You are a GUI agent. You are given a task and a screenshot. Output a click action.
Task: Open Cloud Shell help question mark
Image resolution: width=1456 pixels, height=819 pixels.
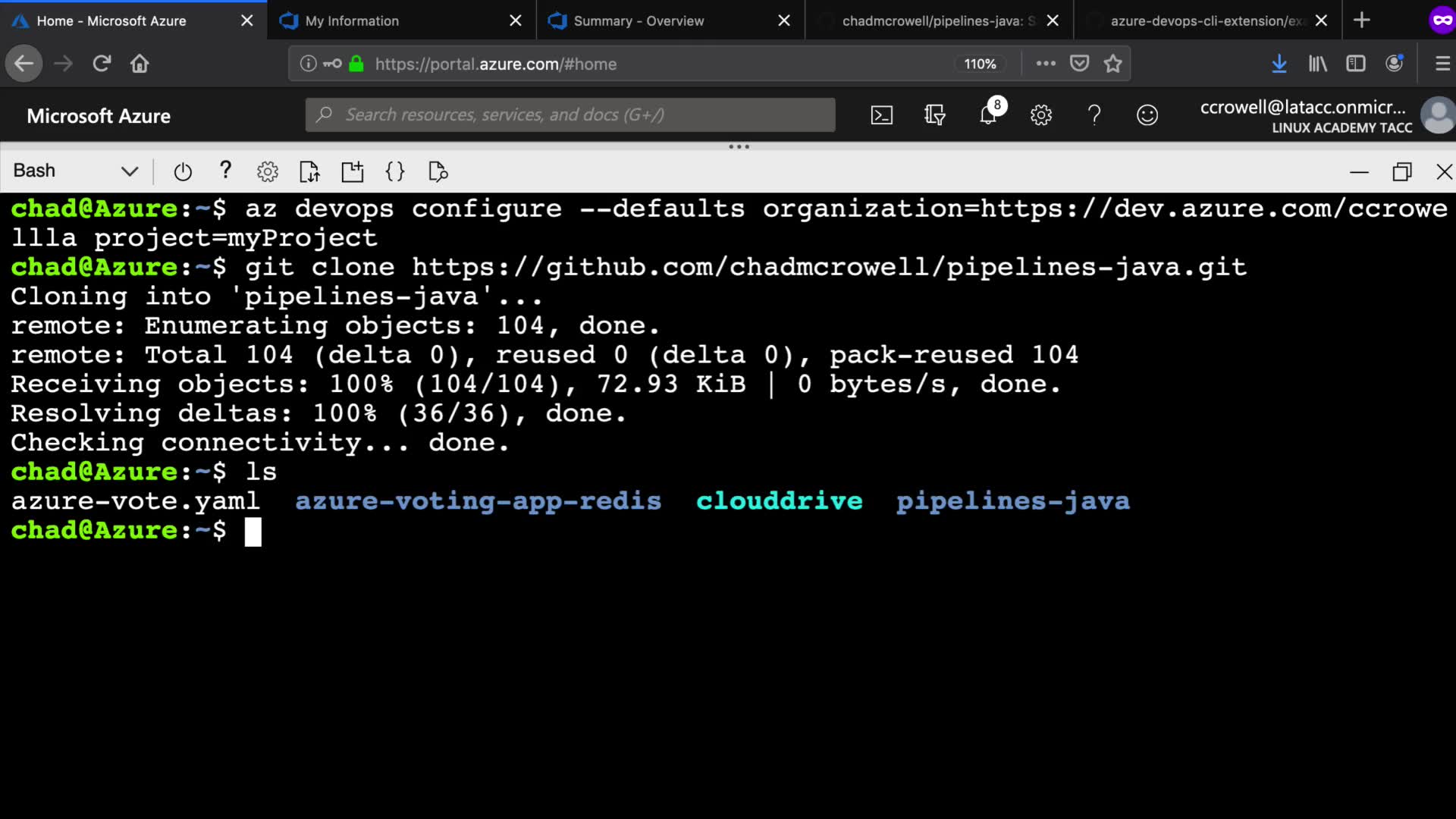(x=225, y=170)
